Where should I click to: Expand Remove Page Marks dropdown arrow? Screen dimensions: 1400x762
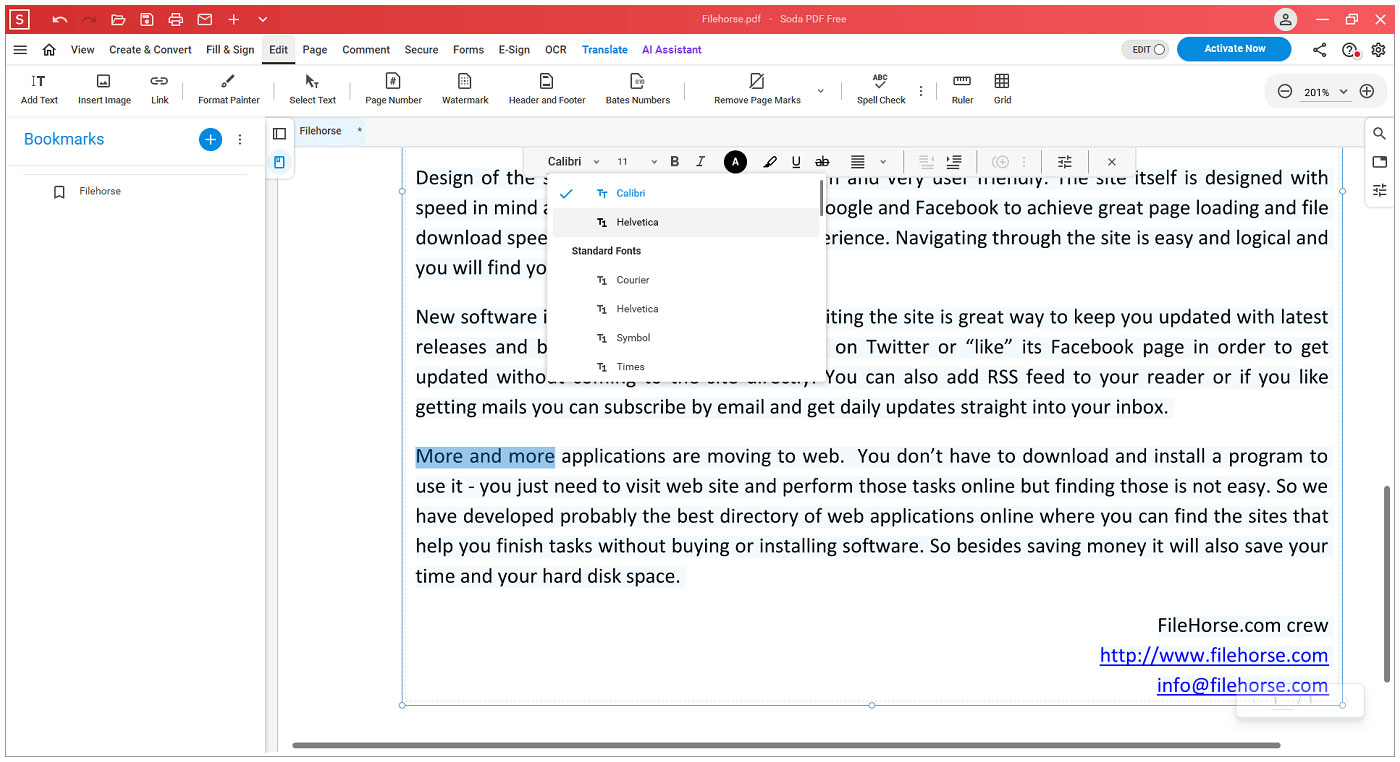(821, 91)
